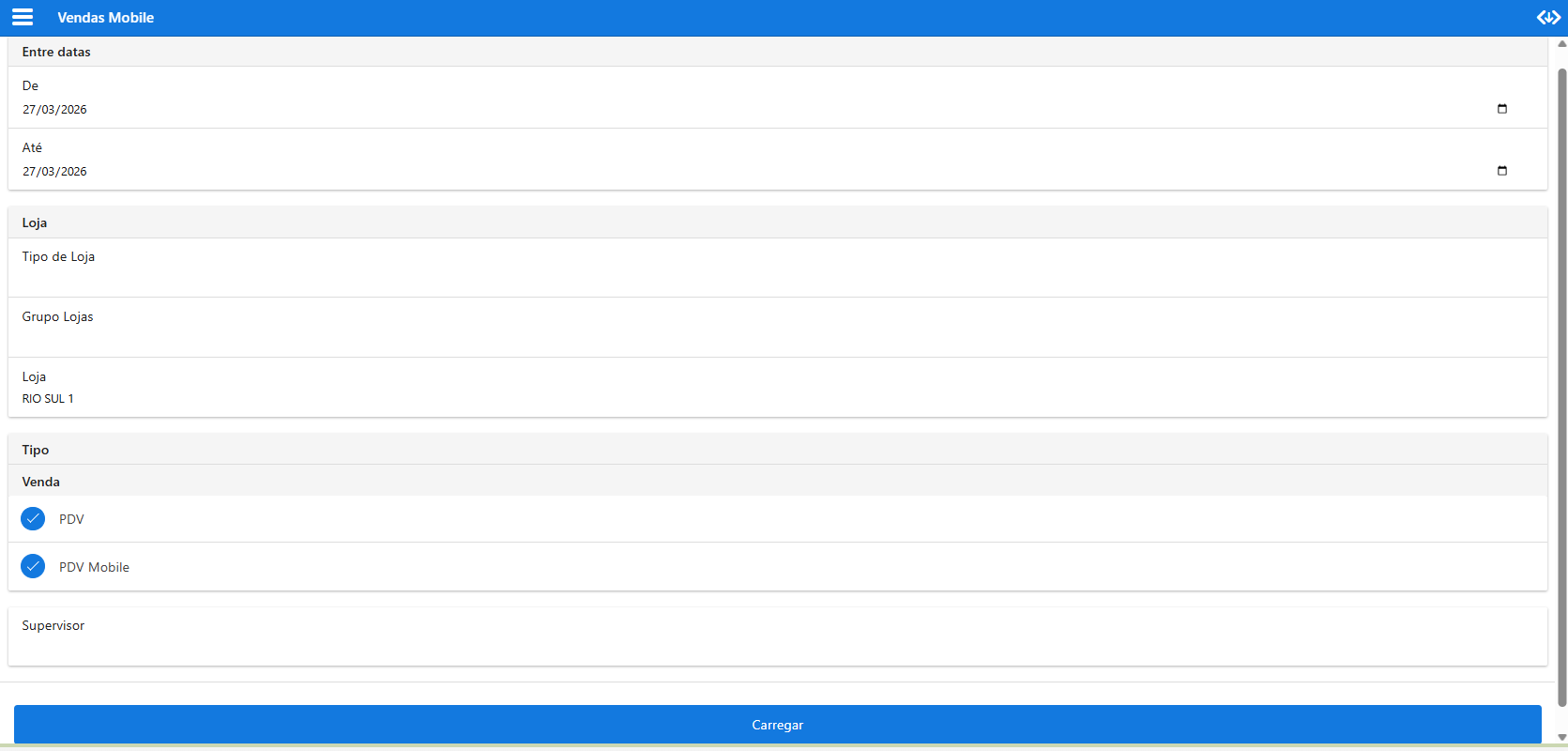Click the scrollbar up arrow
Screen dimensions: 1568x751
point(1561,43)
